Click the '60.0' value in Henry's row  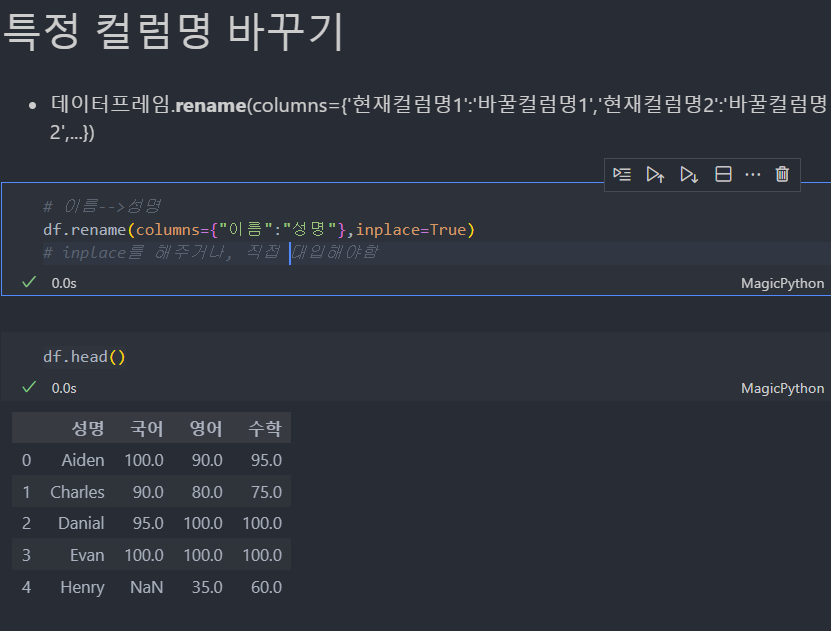[266, 587]
